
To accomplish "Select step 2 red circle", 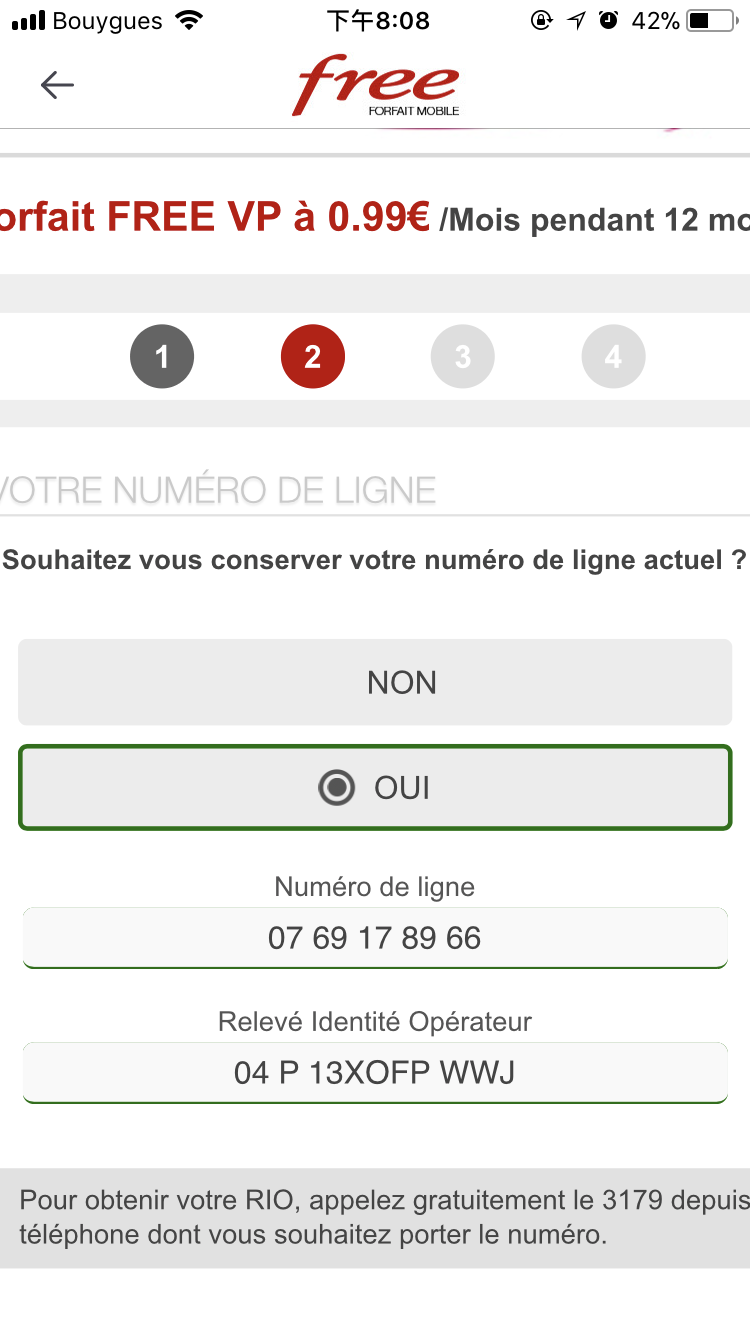I will pyautogui.click(x=313, y=357).
